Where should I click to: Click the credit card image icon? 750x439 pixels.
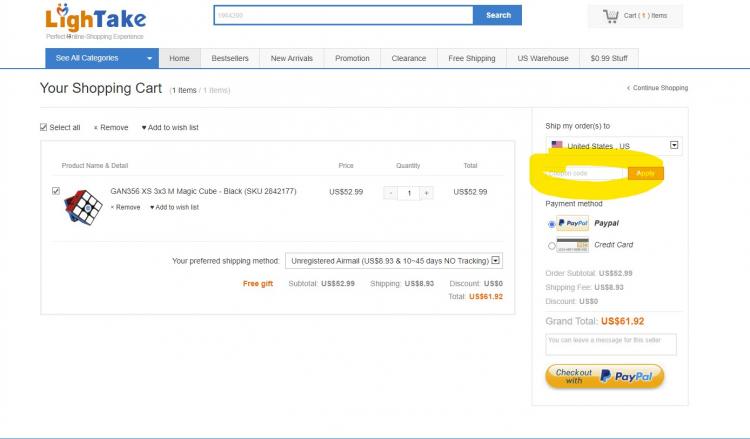[573, 245]
